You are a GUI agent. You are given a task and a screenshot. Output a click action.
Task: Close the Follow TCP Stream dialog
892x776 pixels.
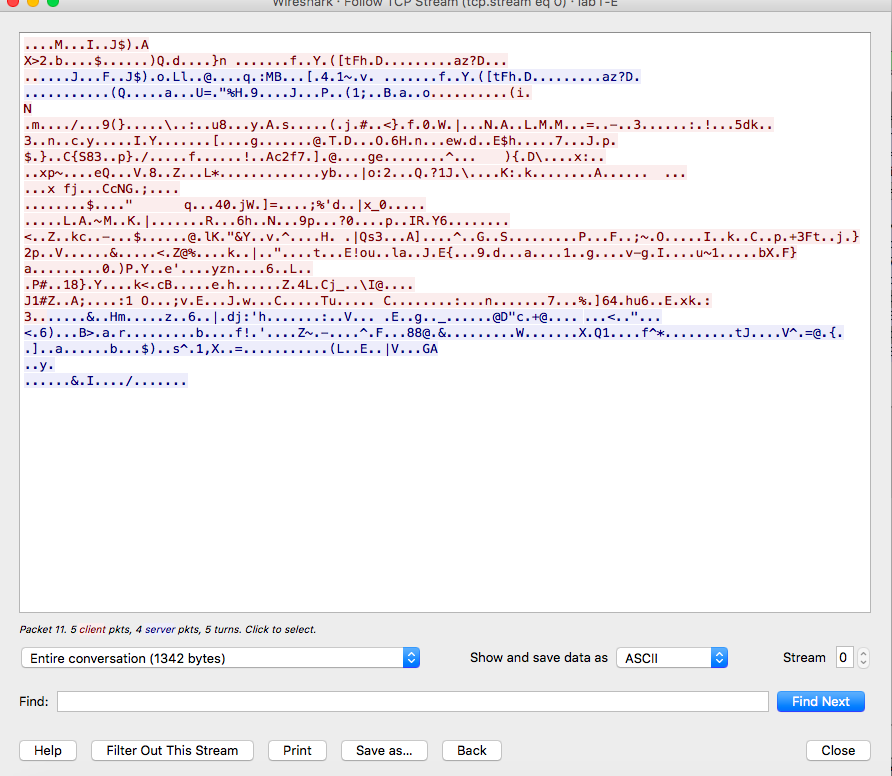[838, 750]
